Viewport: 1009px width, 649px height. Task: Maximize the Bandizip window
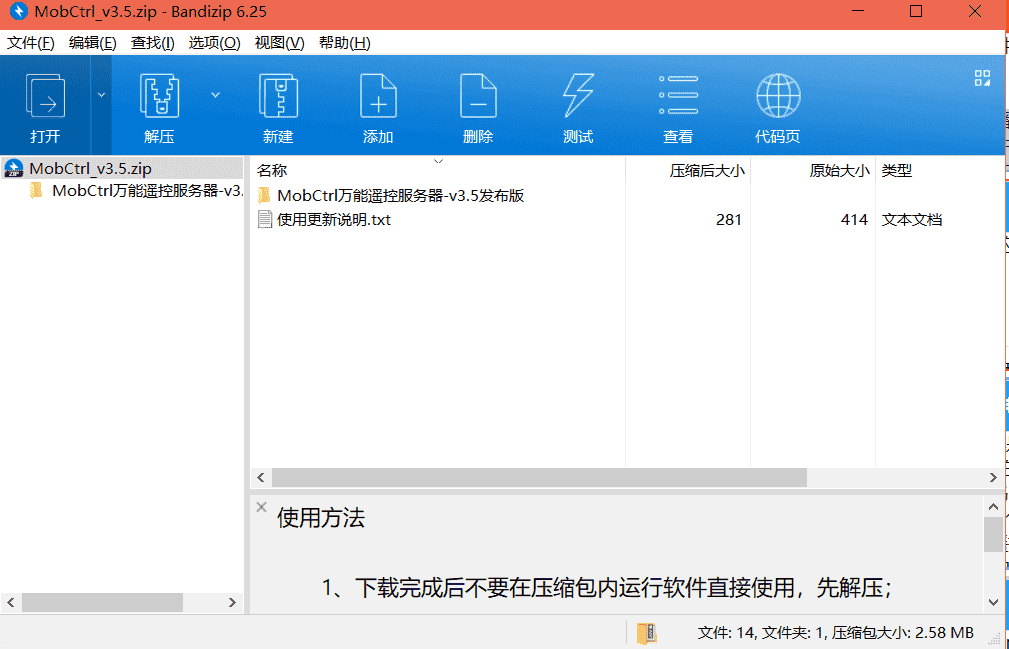click(x=916, y=12)
